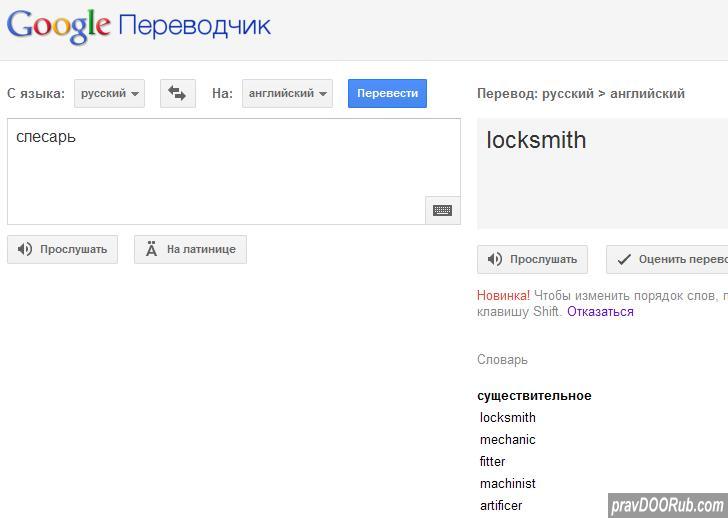Pick the 'machinist' dictionary translation
Image resolution: width=728 pixels, height=518 pixels.
pos(508,483)
